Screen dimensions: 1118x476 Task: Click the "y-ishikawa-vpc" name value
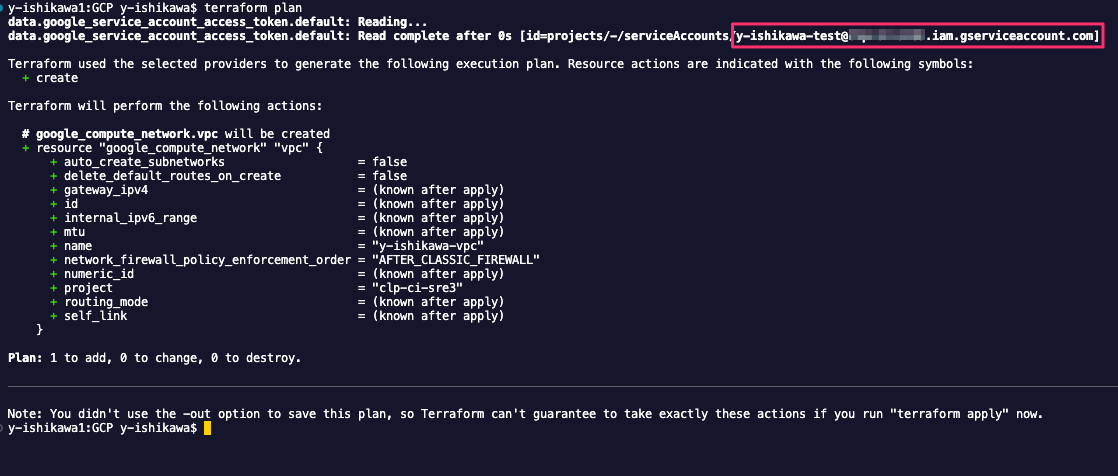point(428,245)
